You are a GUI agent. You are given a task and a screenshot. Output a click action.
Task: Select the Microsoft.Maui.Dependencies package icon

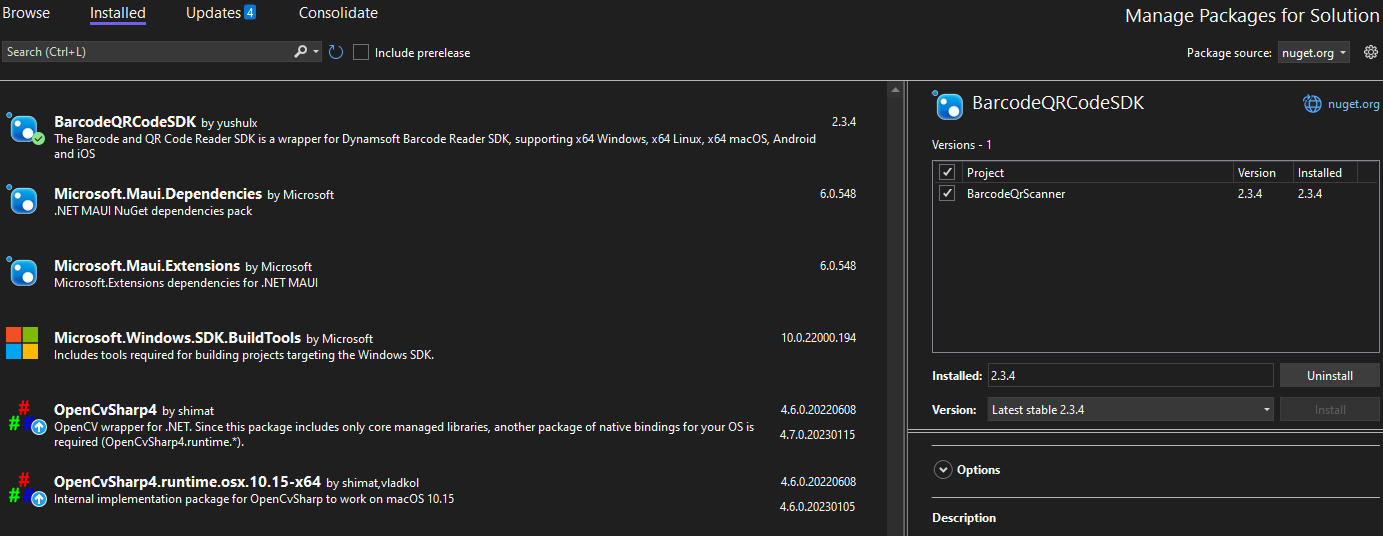(24, 200)
